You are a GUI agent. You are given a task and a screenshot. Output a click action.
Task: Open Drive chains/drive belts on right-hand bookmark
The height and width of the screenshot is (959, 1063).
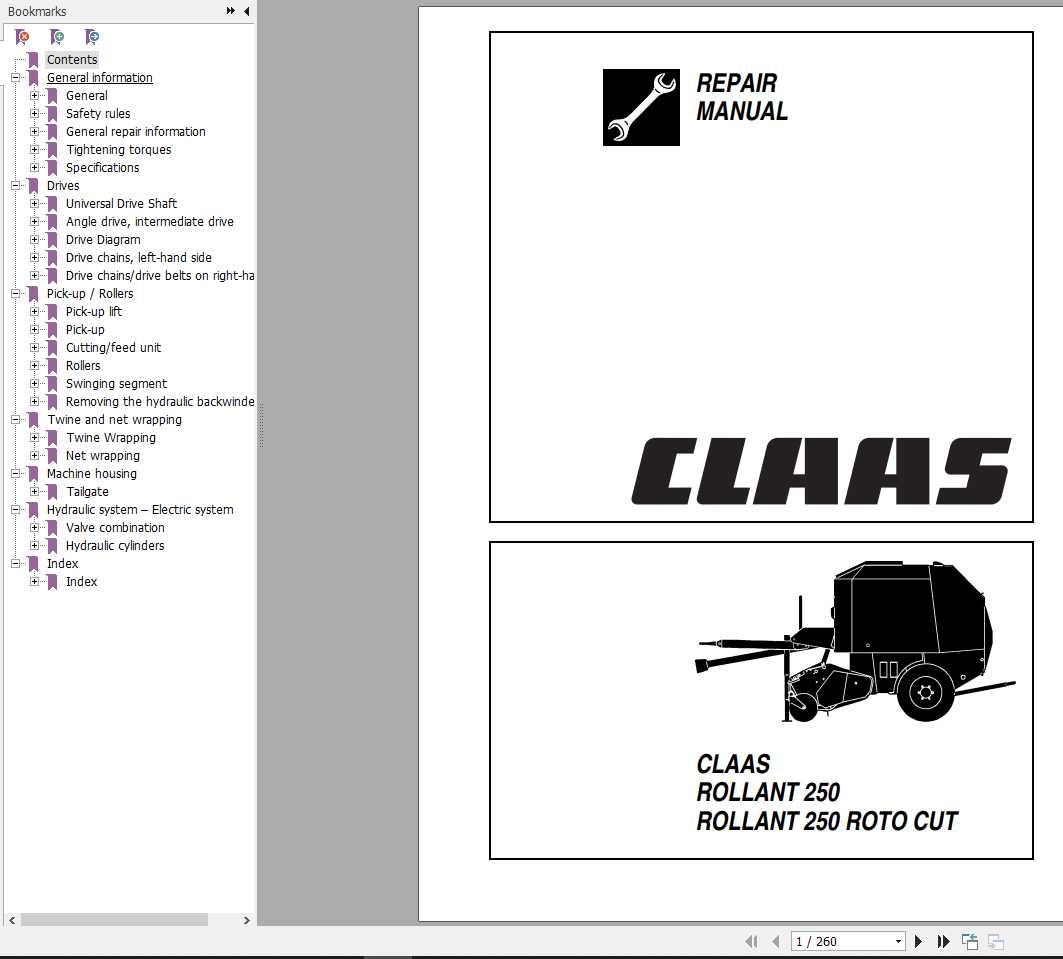point(160,276)
